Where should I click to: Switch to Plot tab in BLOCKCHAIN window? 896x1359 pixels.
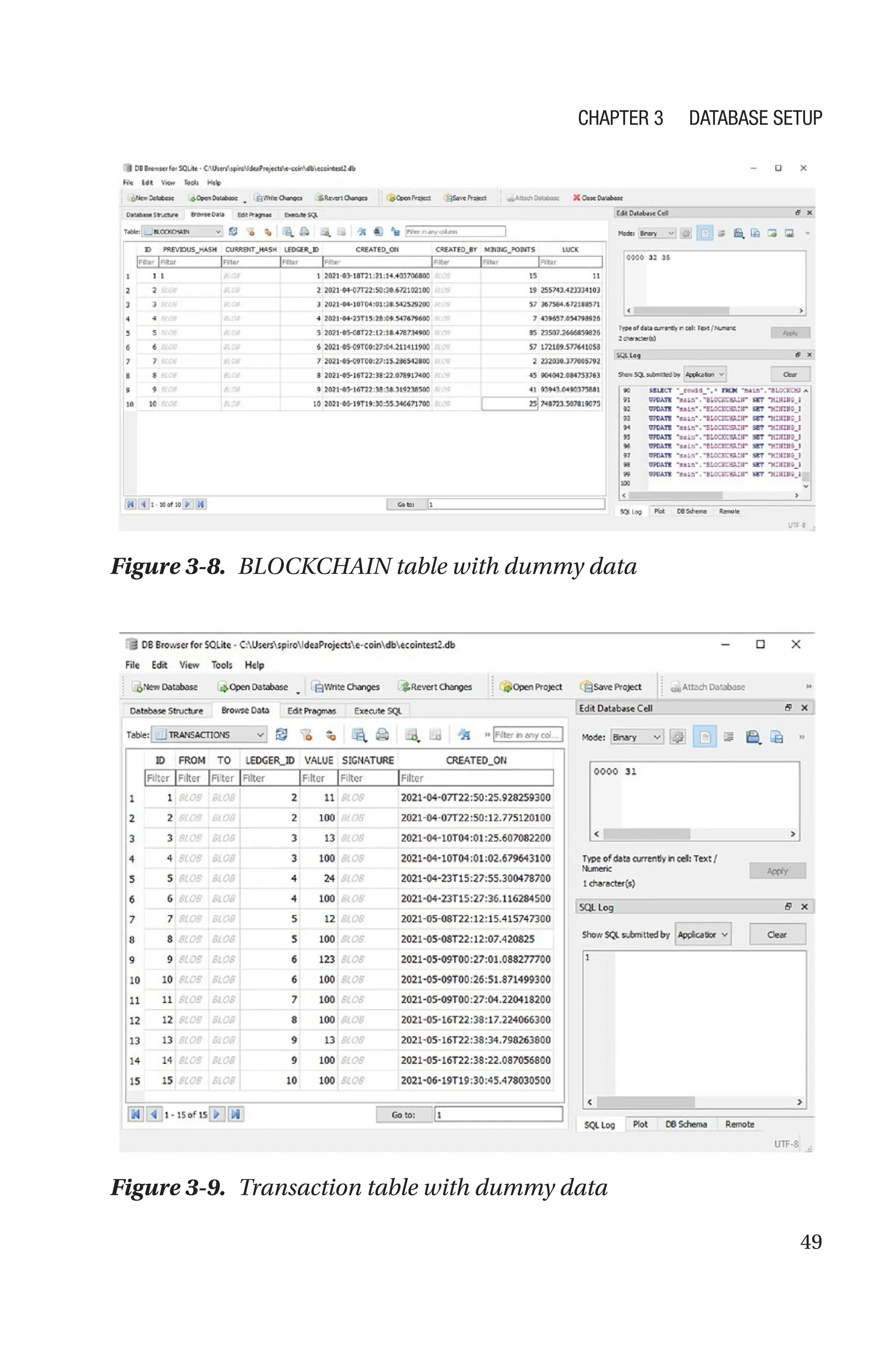pos(659,511)
